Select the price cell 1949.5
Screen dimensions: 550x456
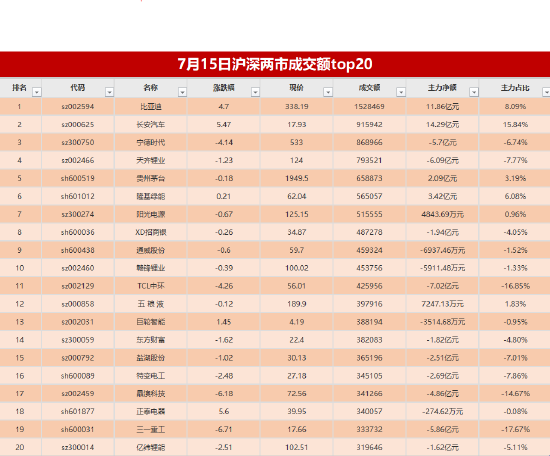297,178
